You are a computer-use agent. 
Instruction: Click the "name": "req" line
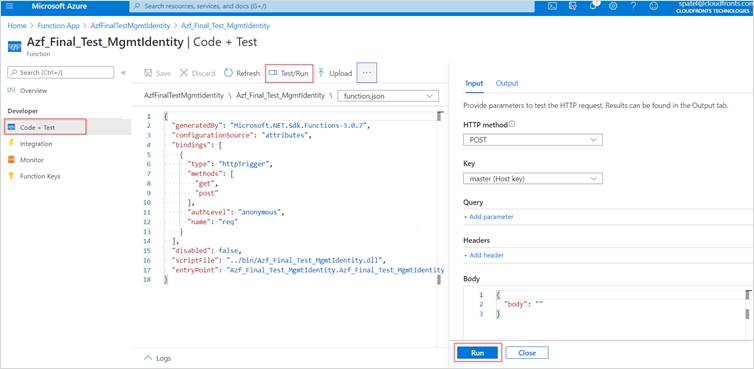(213, 222)
